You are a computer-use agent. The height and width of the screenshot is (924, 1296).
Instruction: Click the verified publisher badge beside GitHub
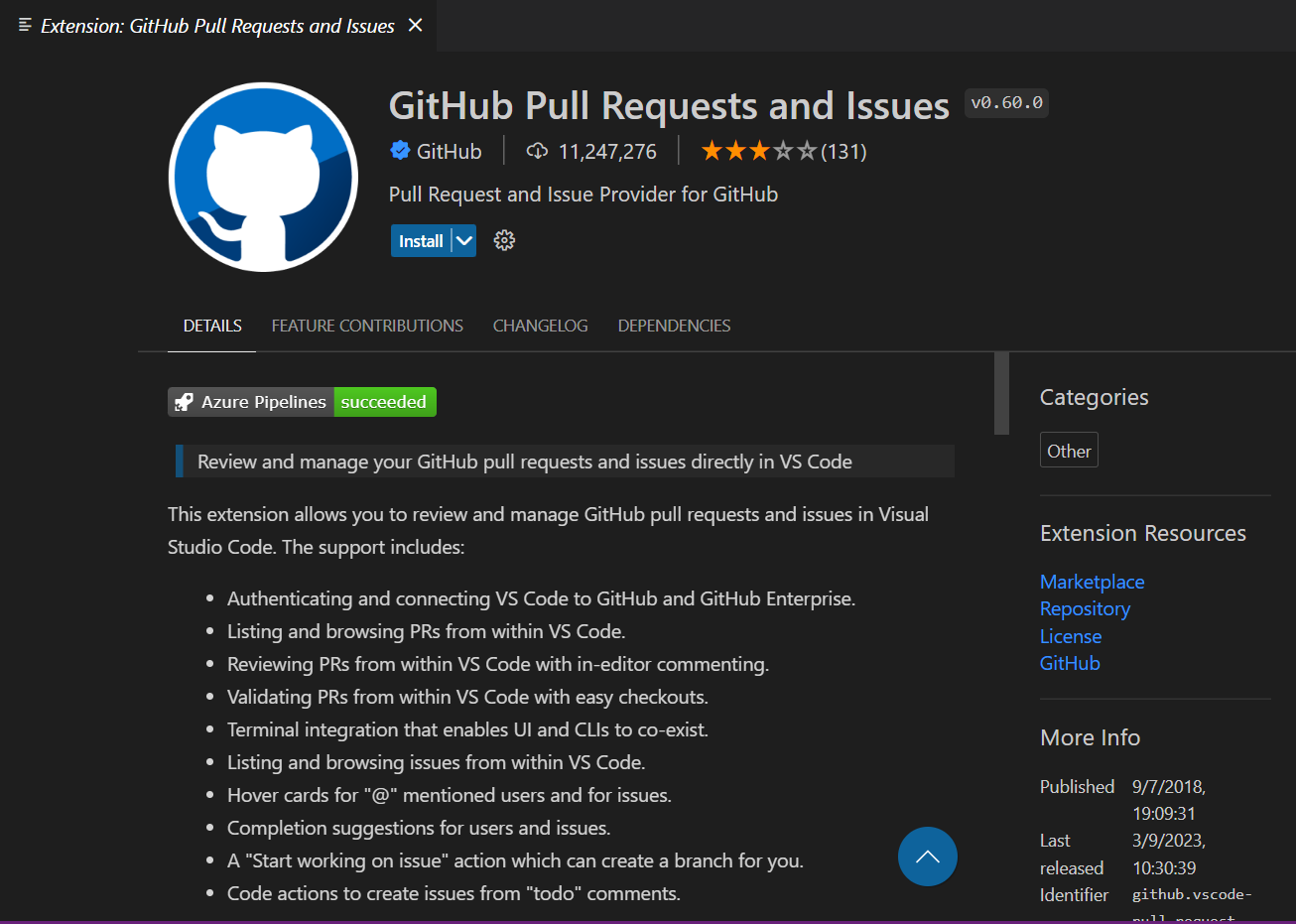pos(400,151)
